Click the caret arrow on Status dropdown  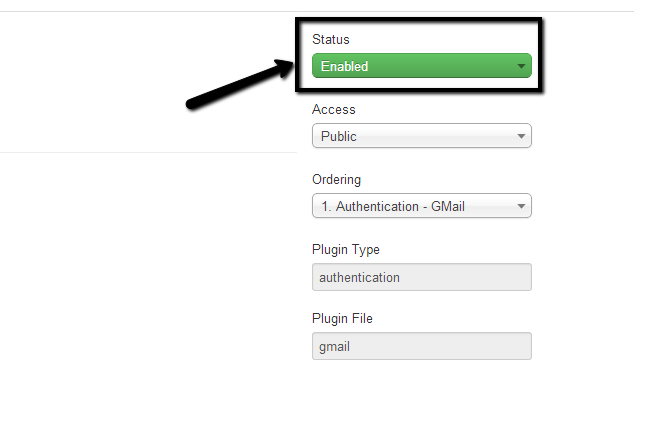point(521,67)
